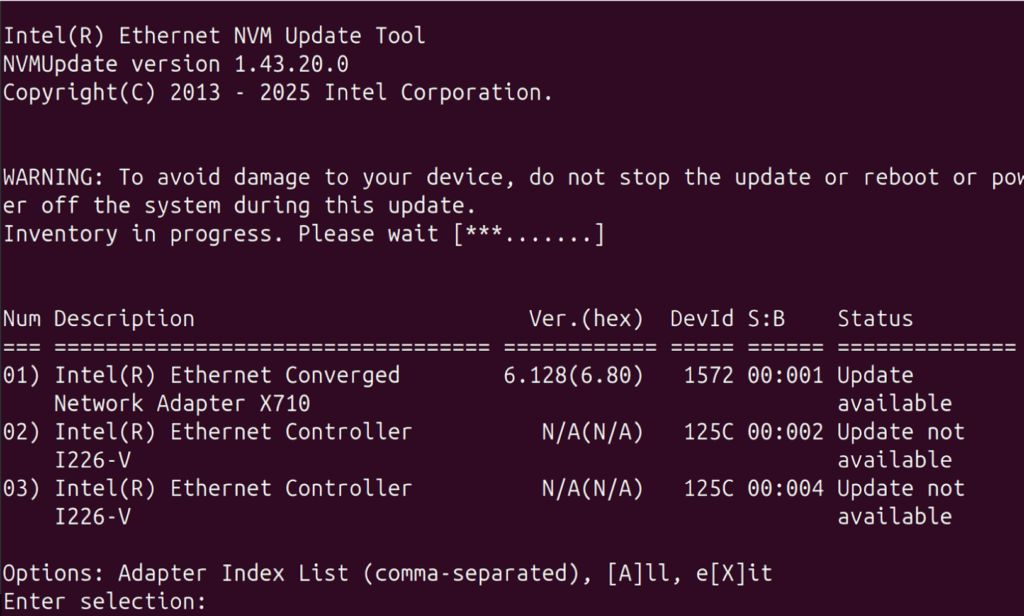Image resolution: width=1024 pixels, height=616 pixels.
Task: Click the NVMUpdate version 1.43.20.0 line
Action: (x=175, y=64)
